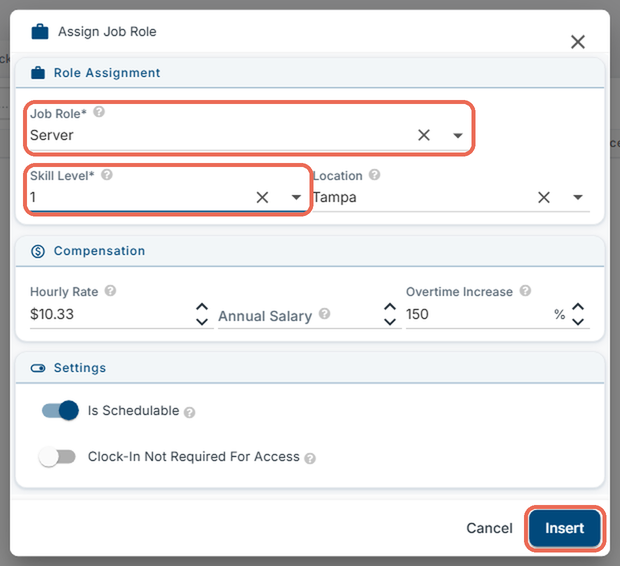The width and height of the screenshot is (620, 566).
Task: Increase the Annual Salary value
Action: pos(390,307)
